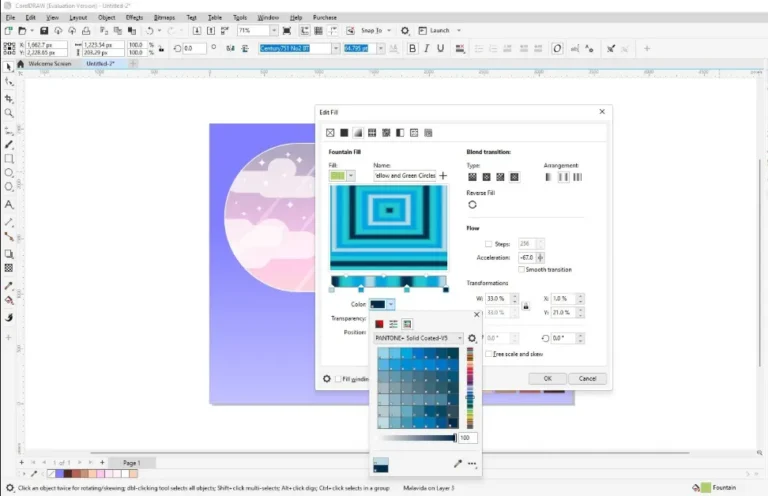Click the Print icon in the toolbar
Image resolution: width=768 pixels, height=496 pixels.
(x=86, y=30)
